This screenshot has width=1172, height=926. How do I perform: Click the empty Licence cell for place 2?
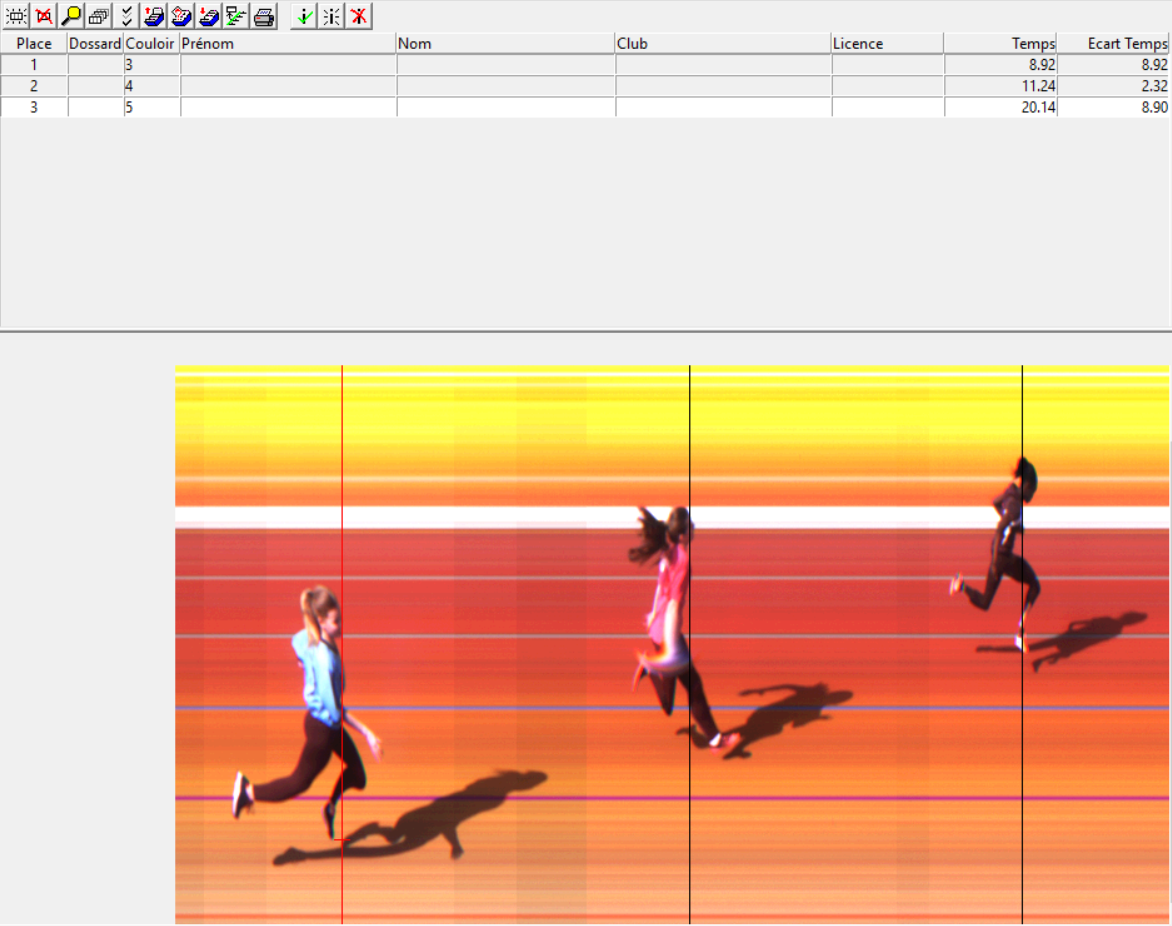(x=888, y=86)
